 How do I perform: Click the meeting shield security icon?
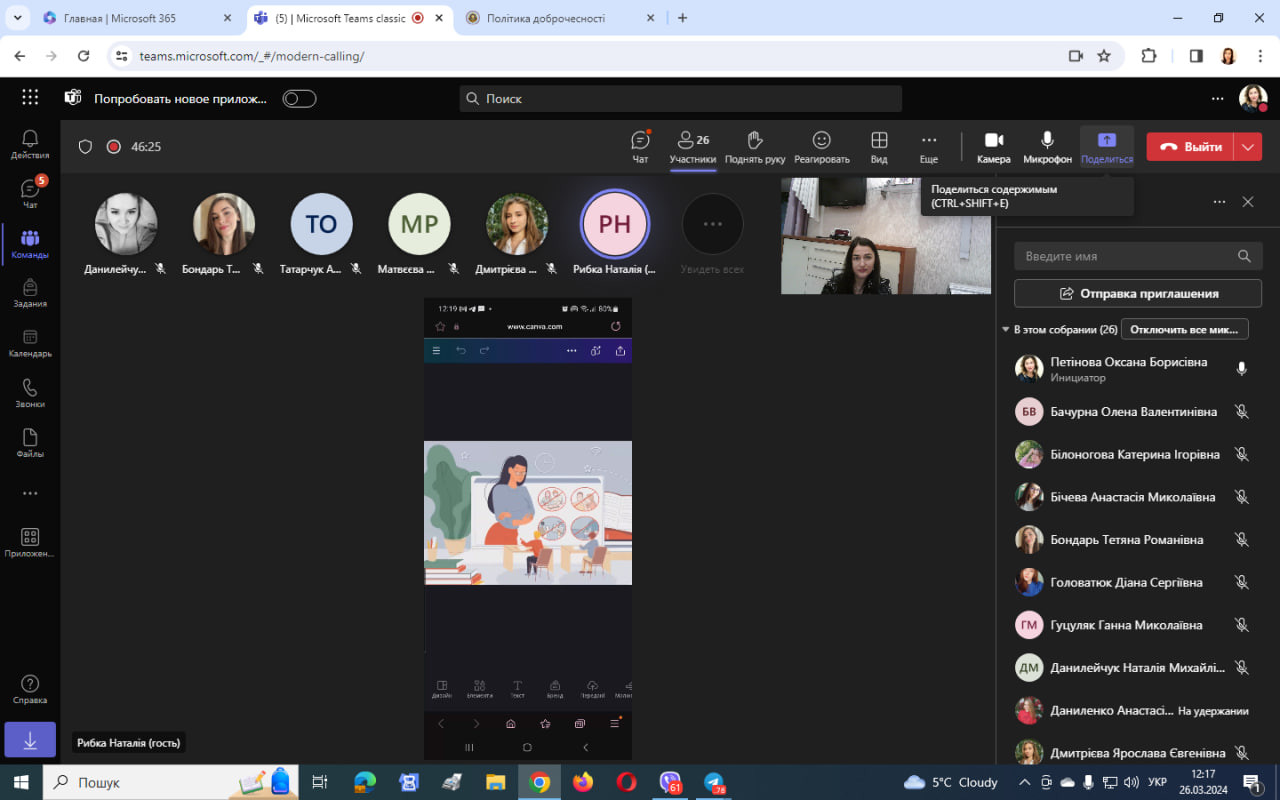pos(85,147)
